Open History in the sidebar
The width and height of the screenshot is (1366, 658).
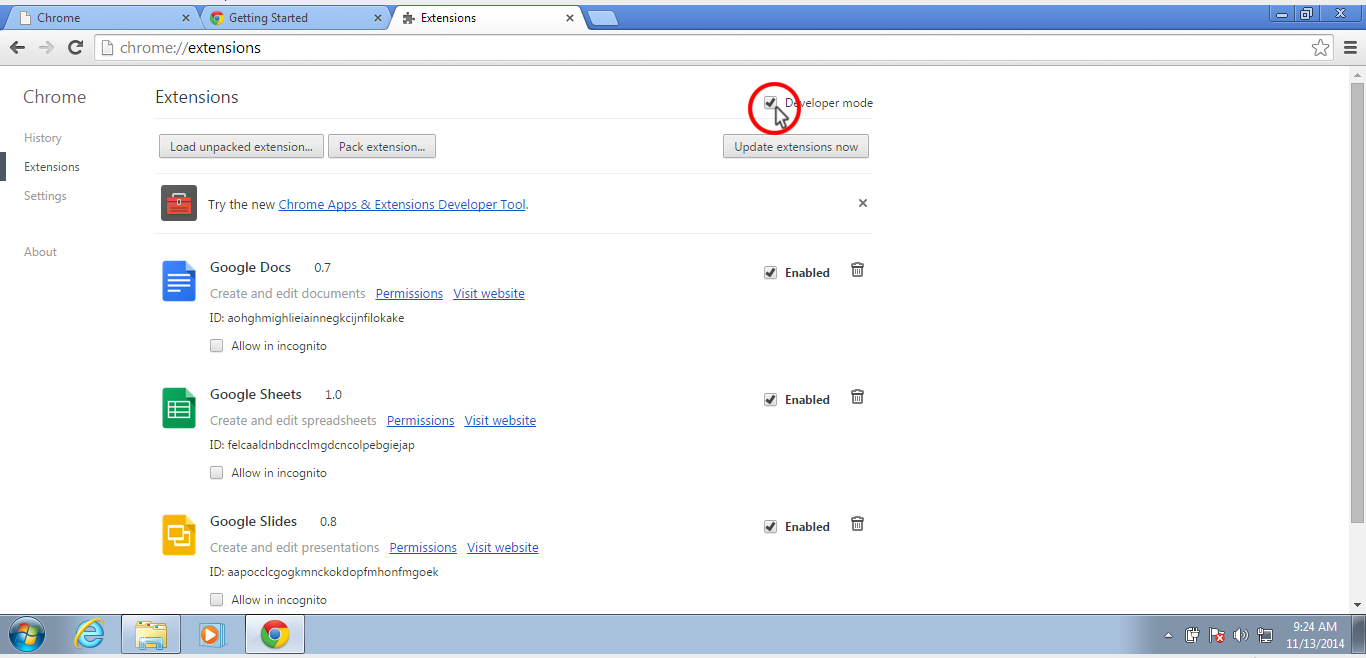43,138
